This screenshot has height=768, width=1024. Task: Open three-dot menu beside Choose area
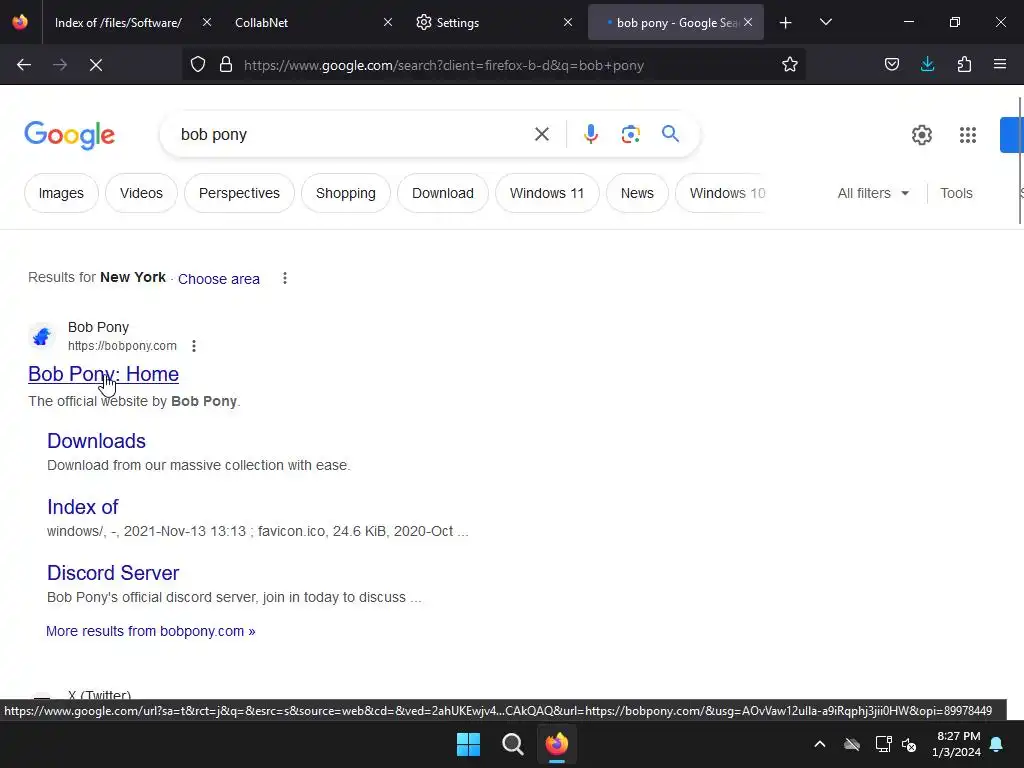(285, 278)
